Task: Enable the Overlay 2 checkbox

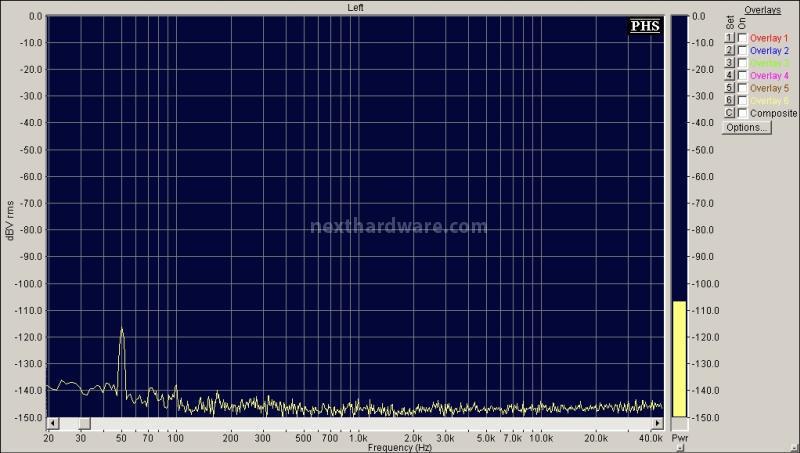Action: tap(742, 51)
